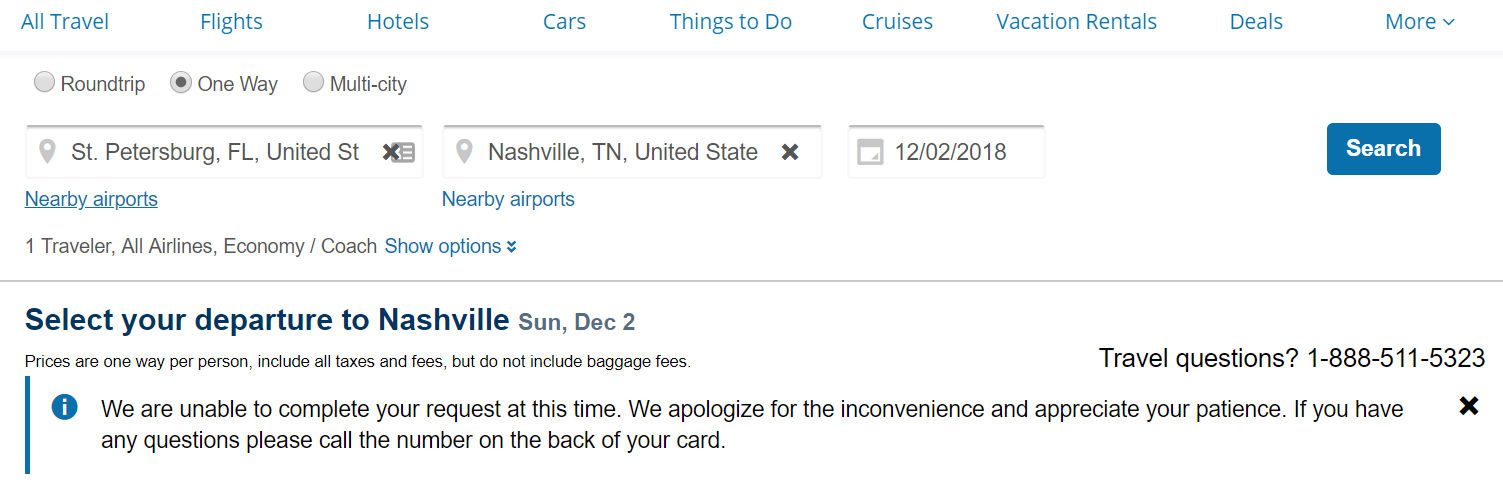Click the origin location pin icon
Image resolution: width=1503 pixels, height=487 pixels.
46,152
